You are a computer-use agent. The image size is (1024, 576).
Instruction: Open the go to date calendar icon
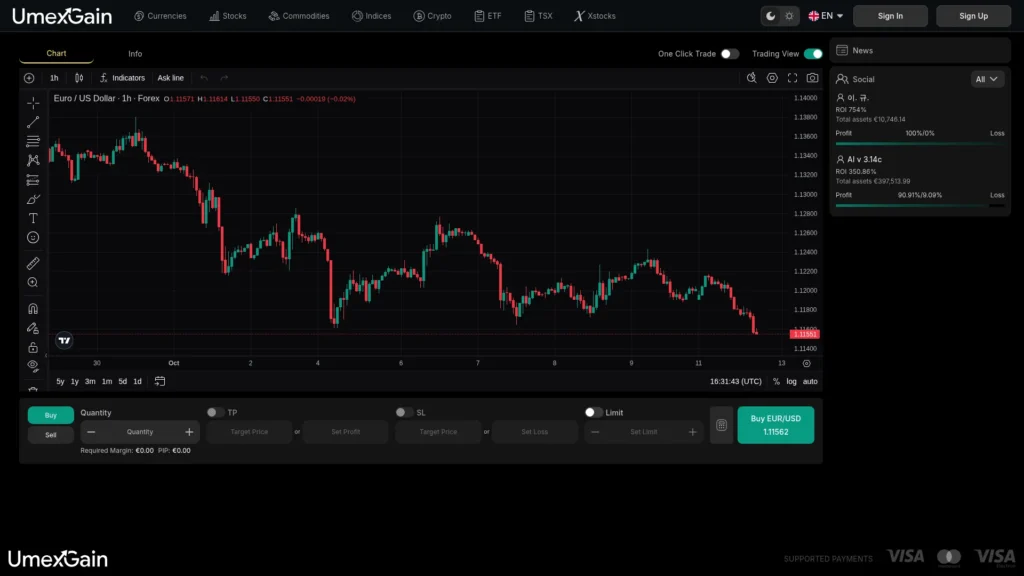coord(159,381)
